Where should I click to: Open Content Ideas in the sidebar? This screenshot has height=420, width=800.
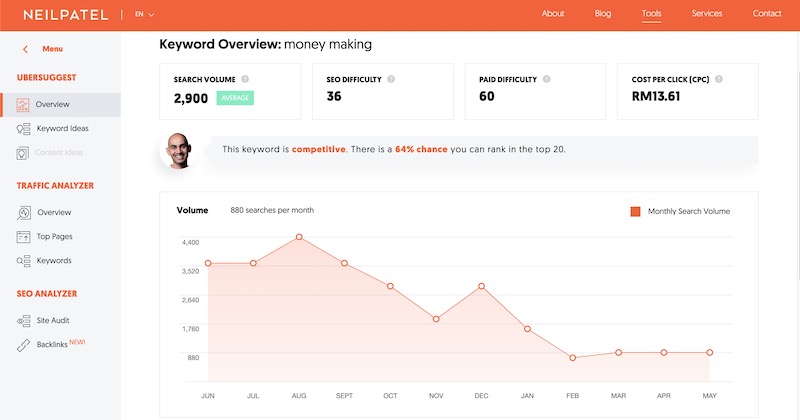pos(60,153)
